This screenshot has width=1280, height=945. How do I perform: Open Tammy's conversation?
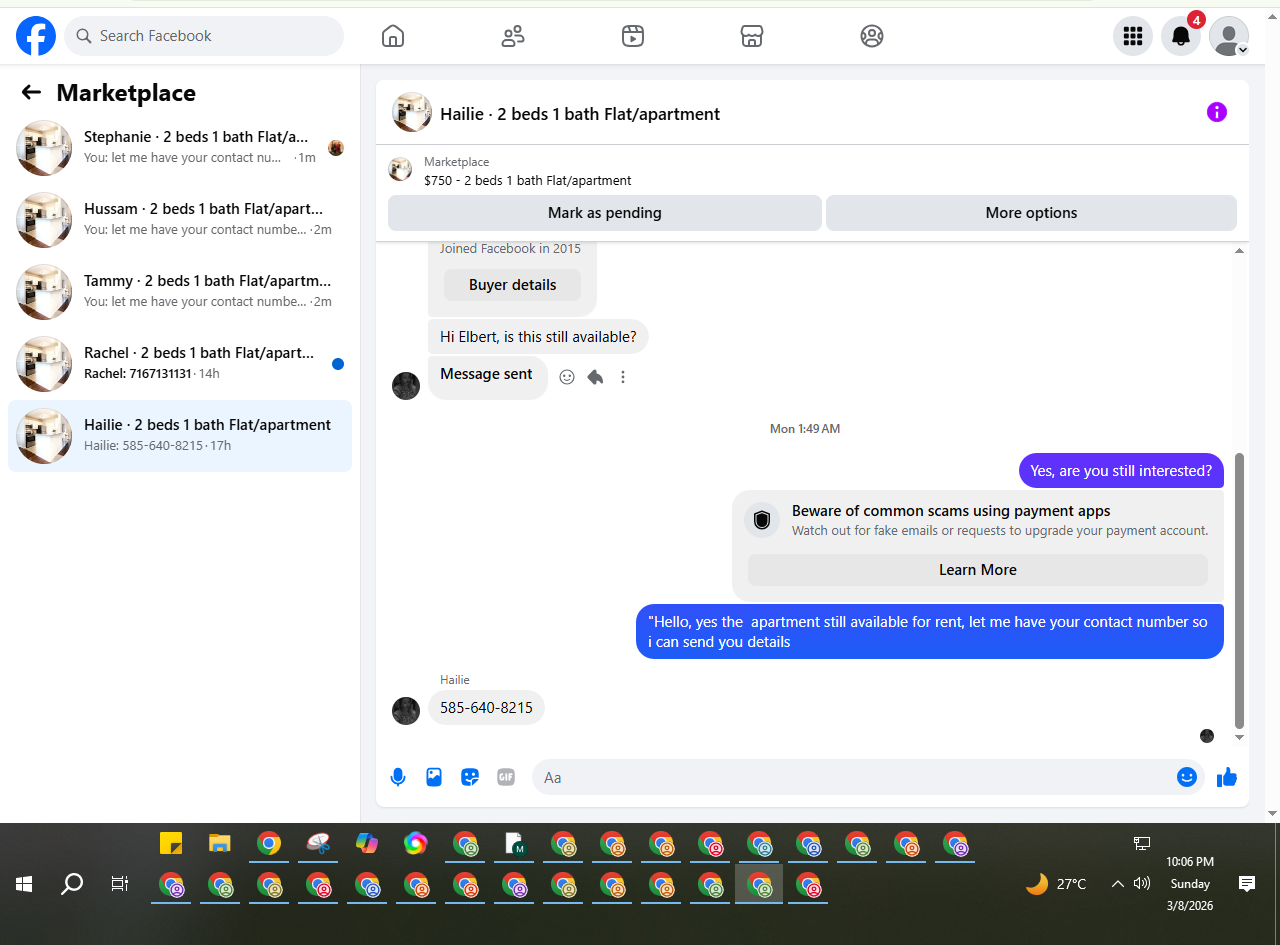click(180, 291)
